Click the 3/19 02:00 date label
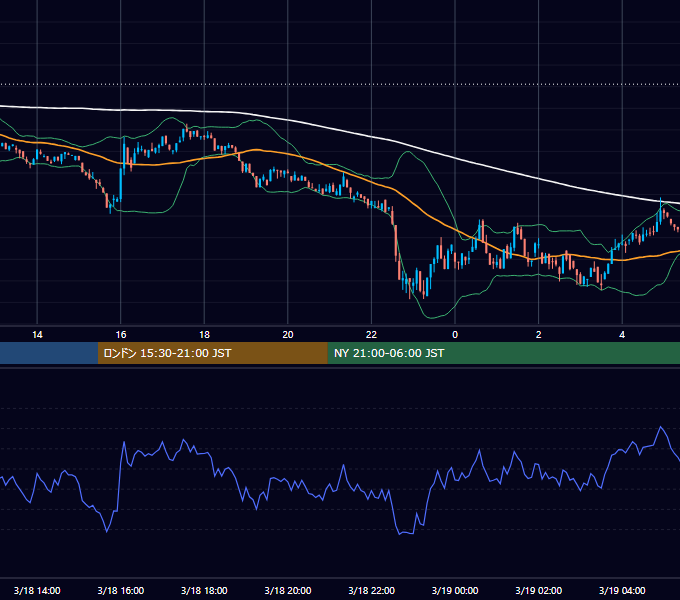Screen dimensions: 680x600 pos(538,590)
